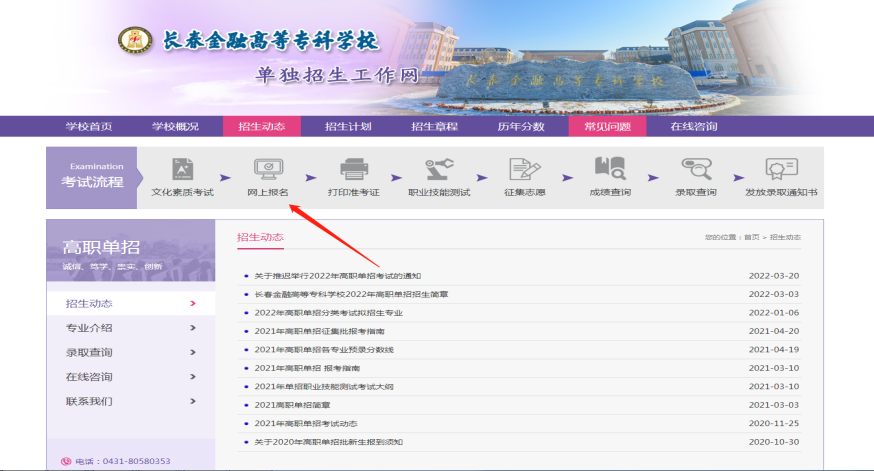This screenshot has height=471, width=874.
Task: Click the date 2021-04-19
Action: (774, 349)
